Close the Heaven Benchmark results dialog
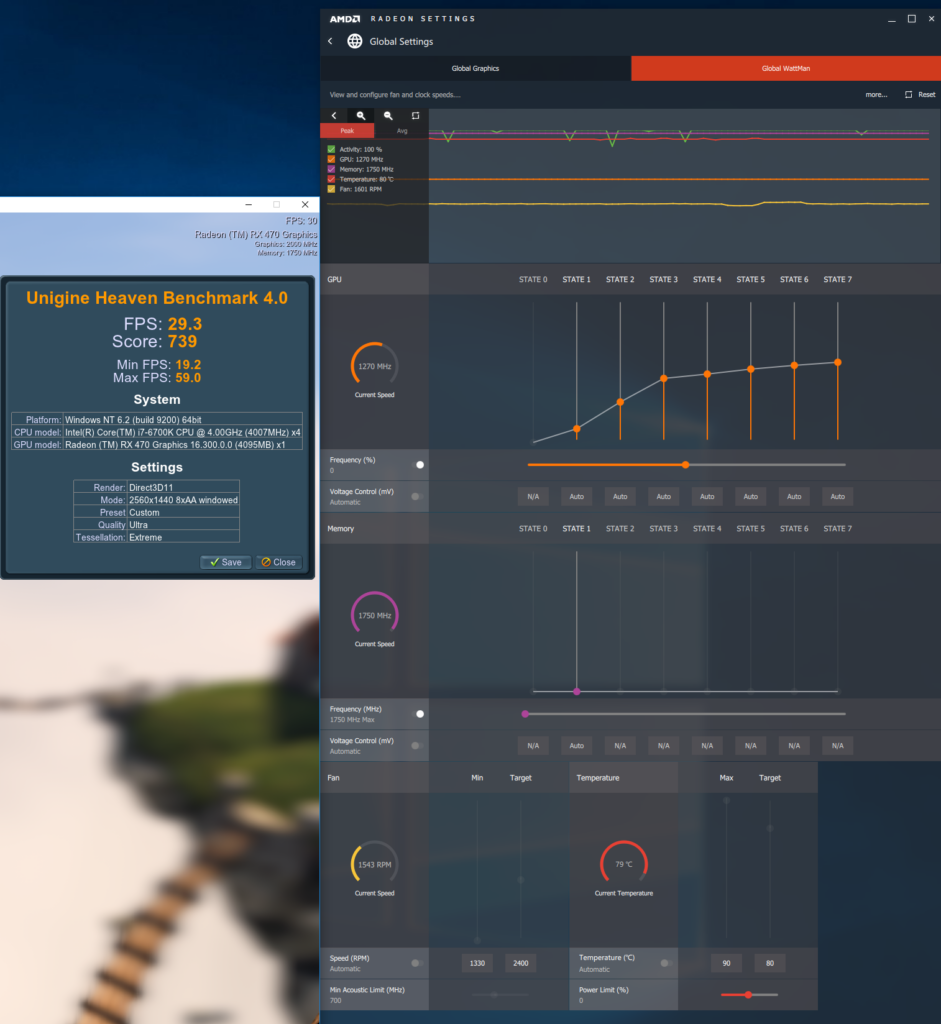The image size is (941, 1024). 279,562
